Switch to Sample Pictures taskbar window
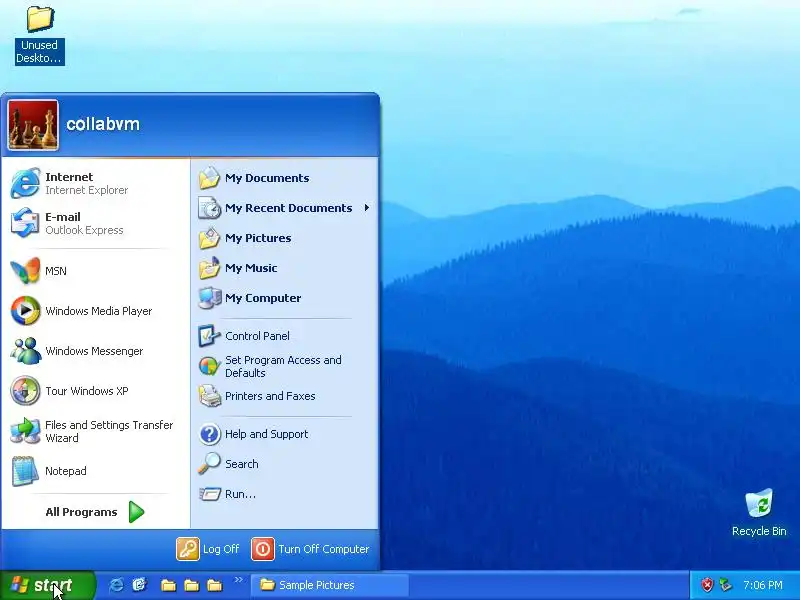800x600 pixels. [x=330, y=585]
